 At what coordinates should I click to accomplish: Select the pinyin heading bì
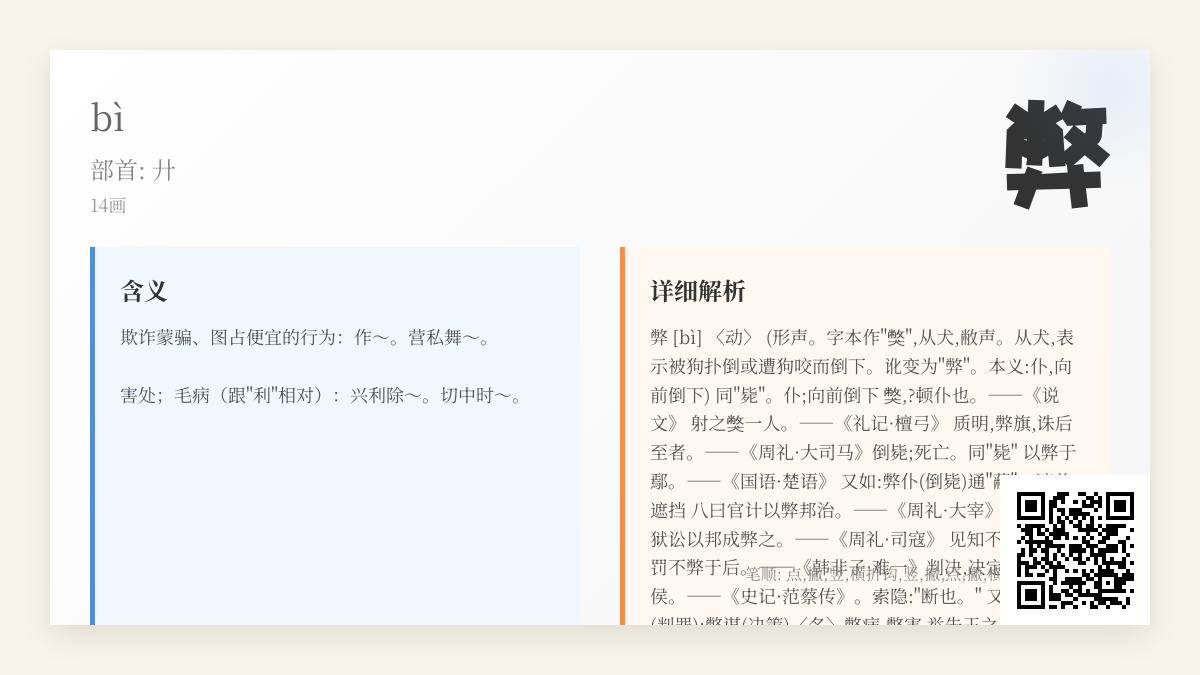pyautogui.click(x=108, y=118)
